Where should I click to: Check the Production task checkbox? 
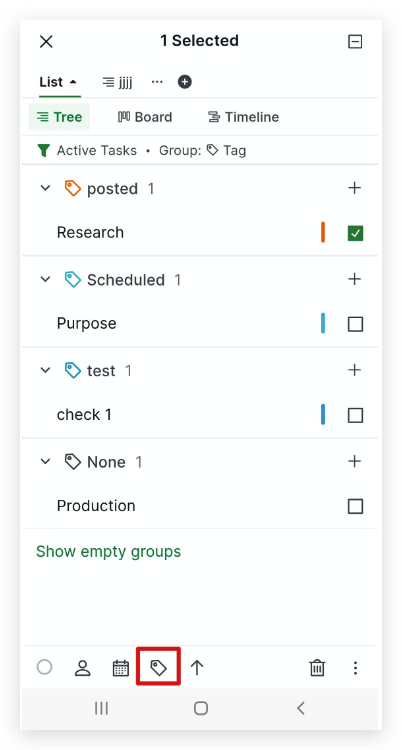[x=355, y=506]
